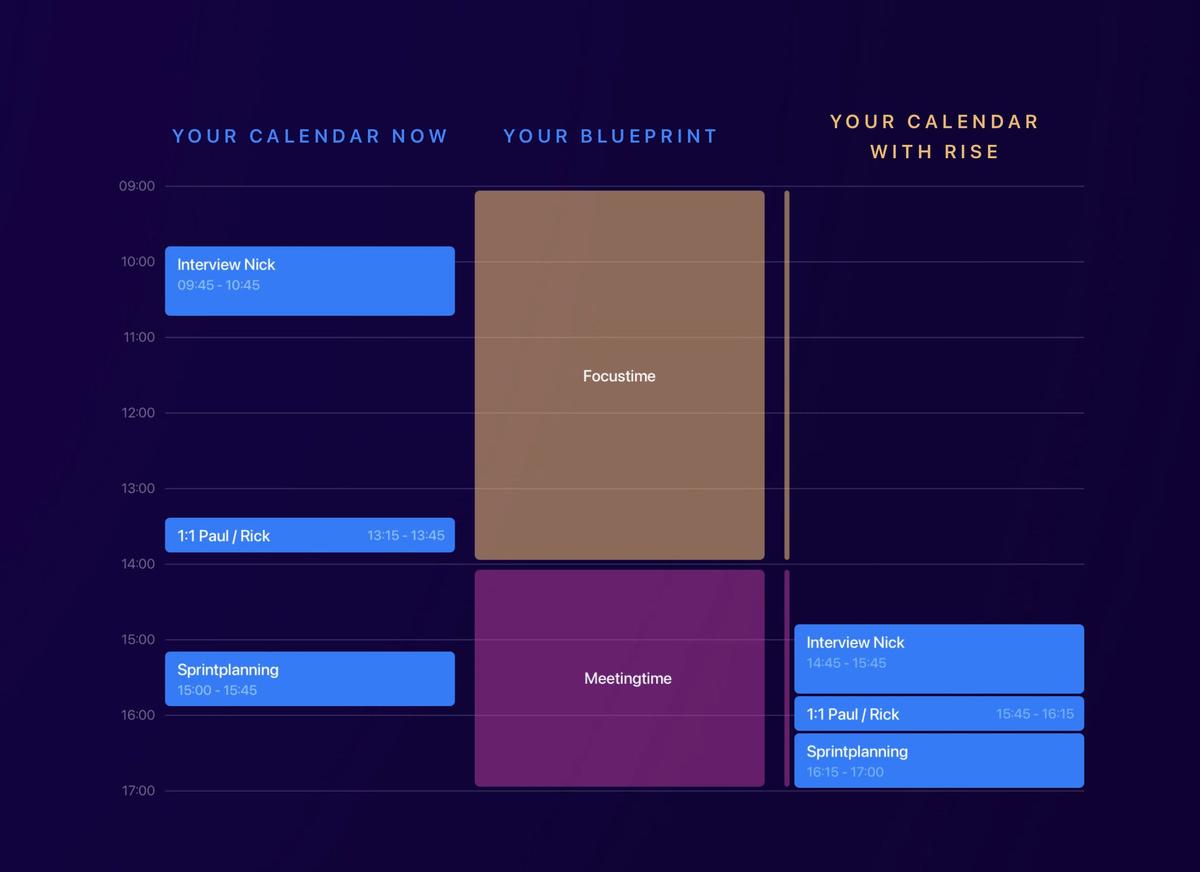Click the tan focus-time indicator bar
Viewport: 1200px width, 872px height.
(787, 375)
